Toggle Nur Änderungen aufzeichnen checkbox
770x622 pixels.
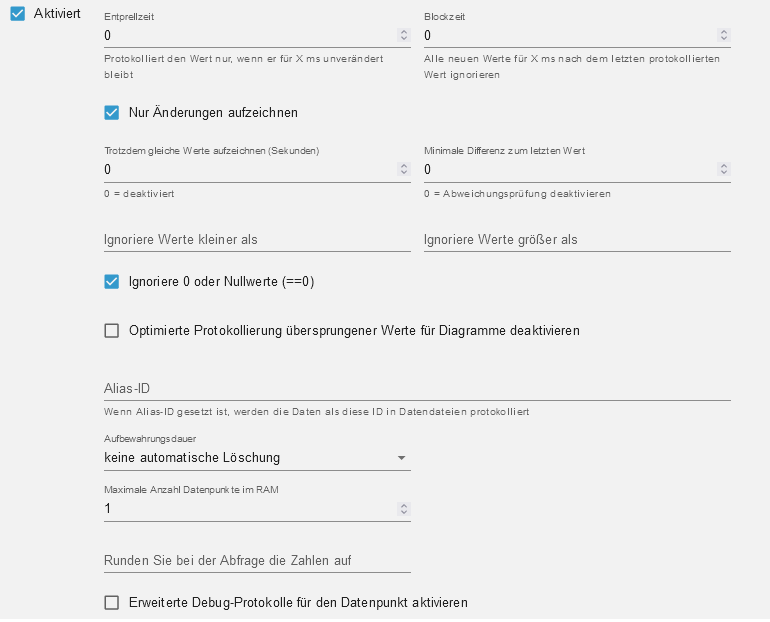pyautogui.click(x=111, y=112)
